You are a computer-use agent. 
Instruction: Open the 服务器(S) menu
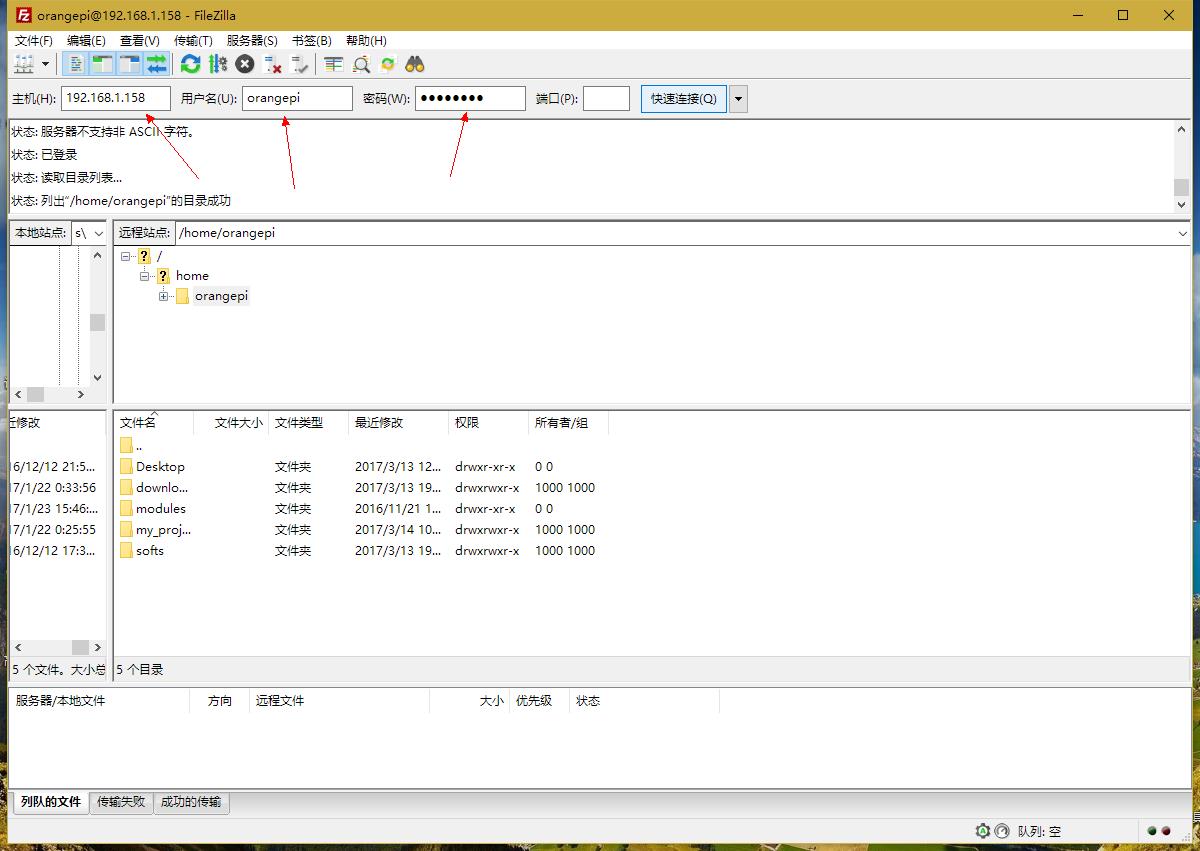click(x=252, y=40)
